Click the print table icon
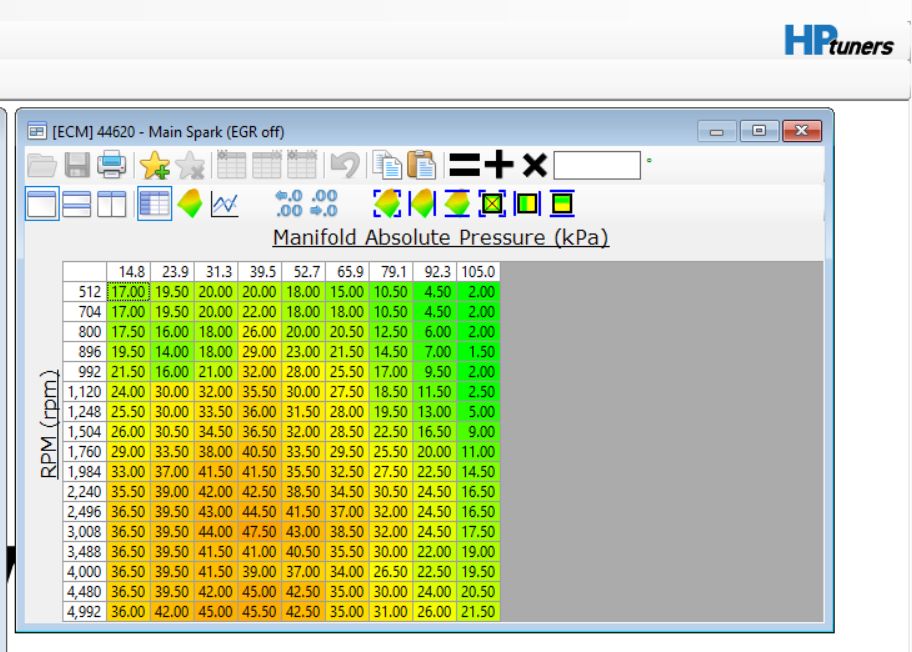The width and height of the screenshot is (912, 652). point(110,165)
